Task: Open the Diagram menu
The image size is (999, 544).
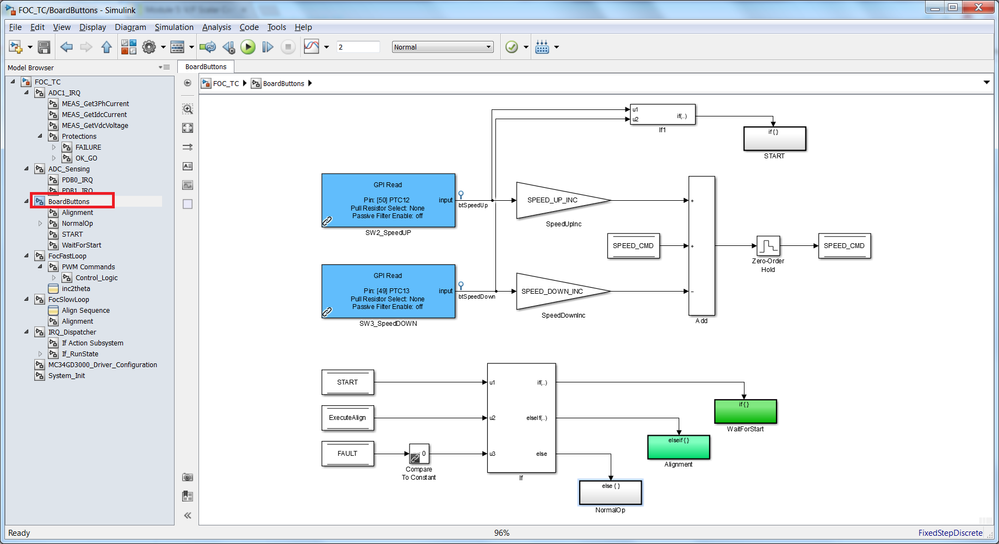Action: [131, 27]
